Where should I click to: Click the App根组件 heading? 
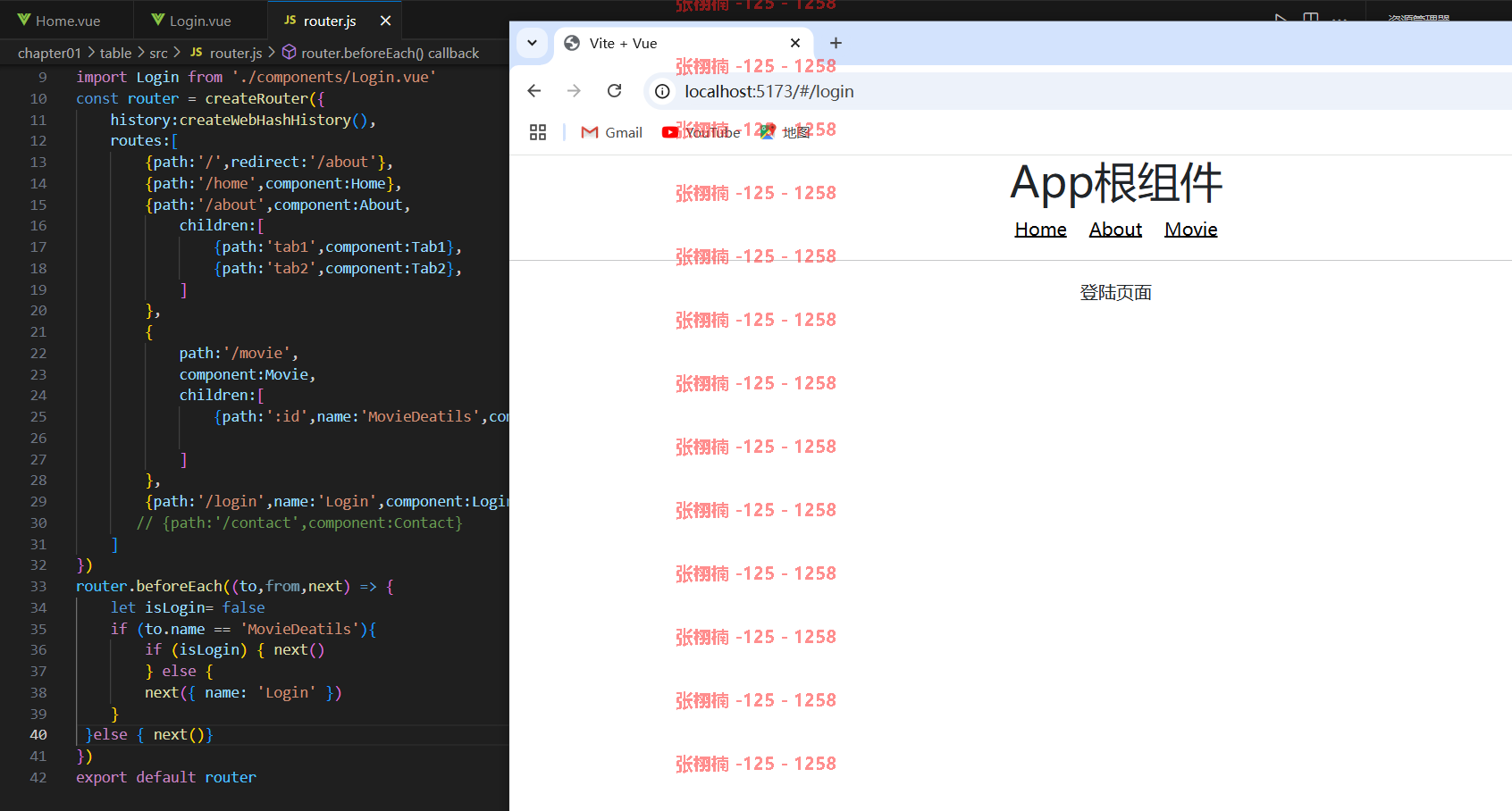[x=1116, y=184]
